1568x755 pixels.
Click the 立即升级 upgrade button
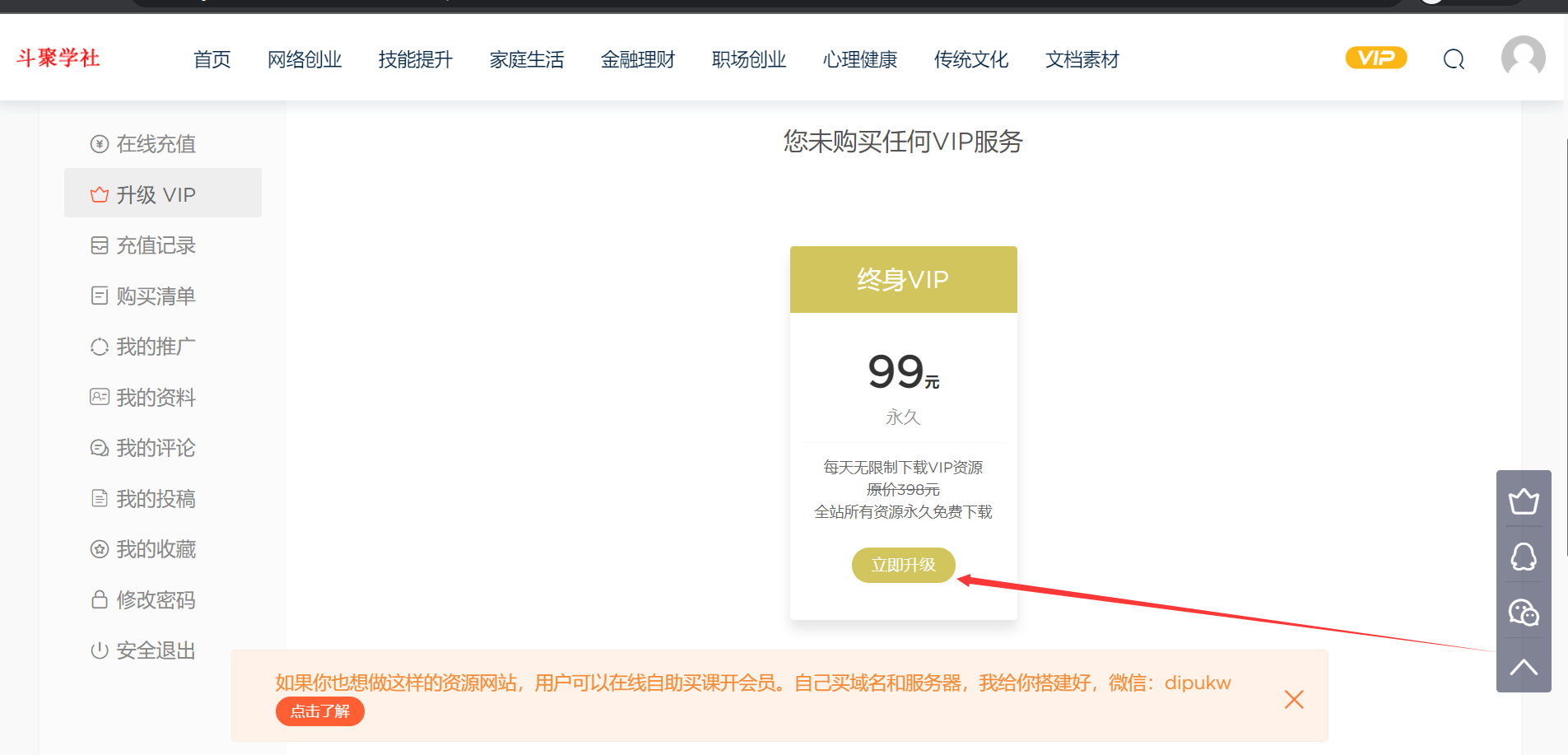pos(903,565)
